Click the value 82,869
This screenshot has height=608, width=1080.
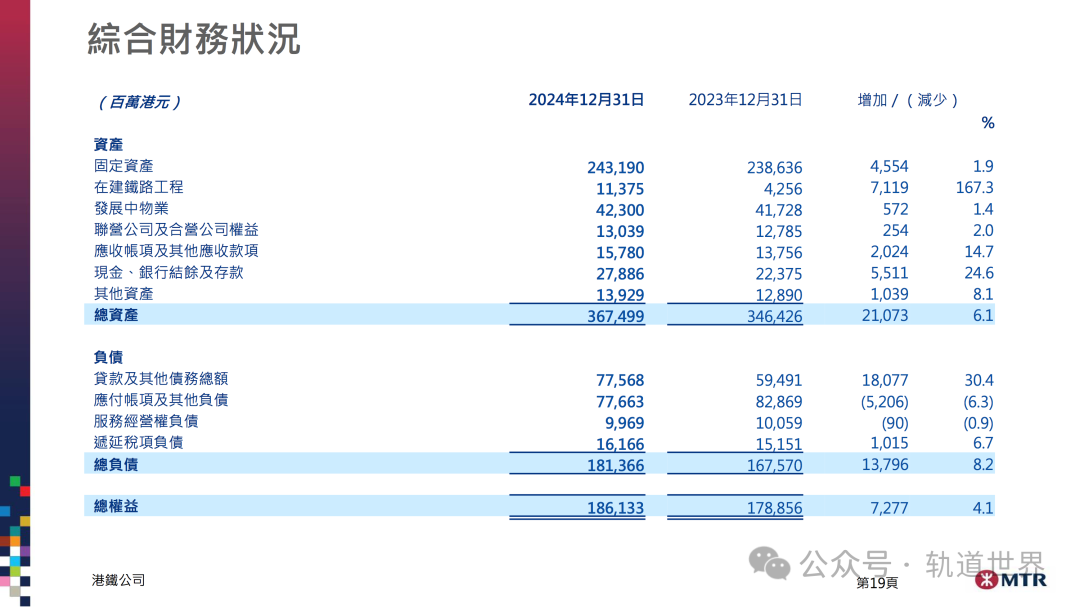pos(778,401)
